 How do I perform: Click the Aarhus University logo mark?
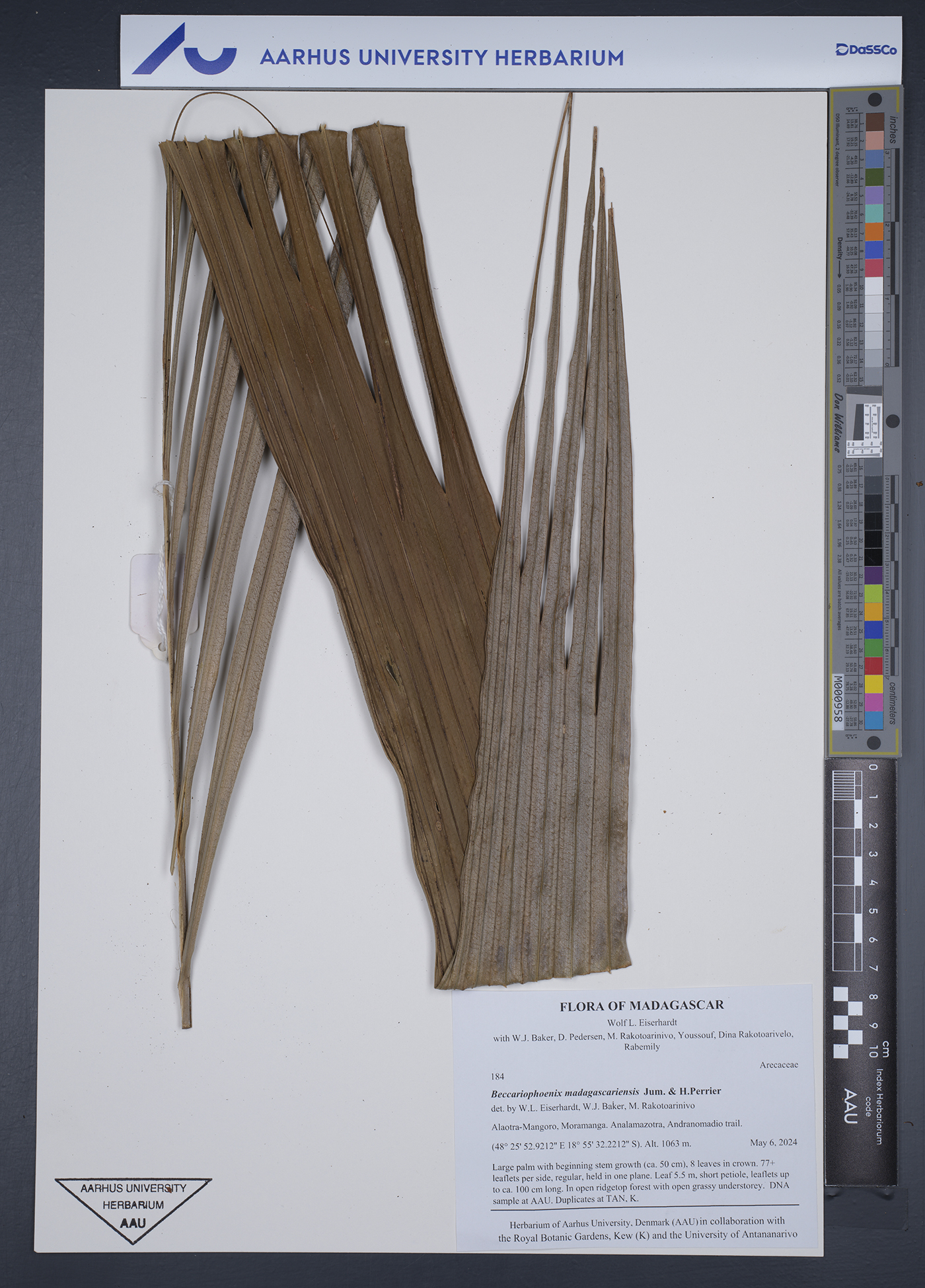point(184,52)
